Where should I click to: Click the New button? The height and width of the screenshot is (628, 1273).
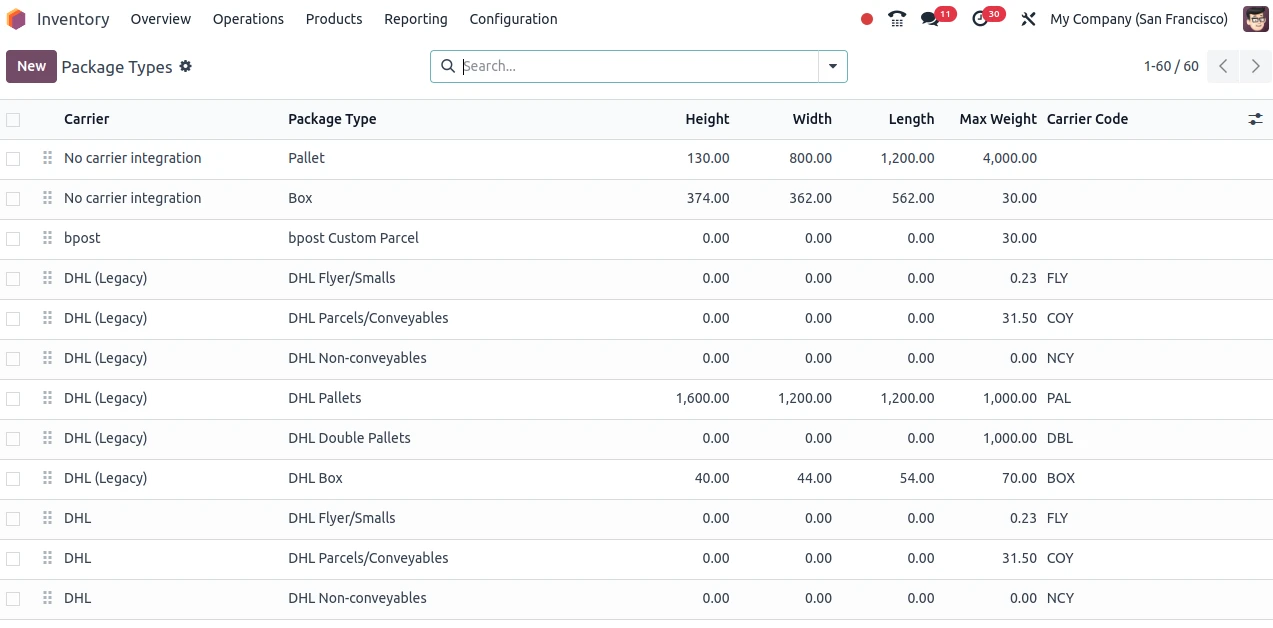tap(31, 67)
